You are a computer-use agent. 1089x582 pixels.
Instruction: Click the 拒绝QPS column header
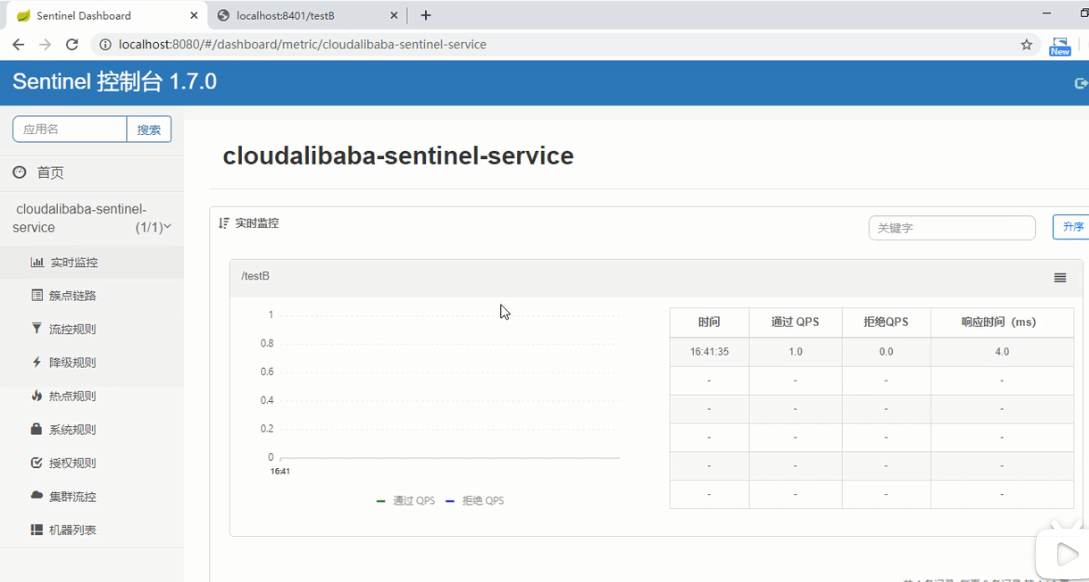[886, 322]
